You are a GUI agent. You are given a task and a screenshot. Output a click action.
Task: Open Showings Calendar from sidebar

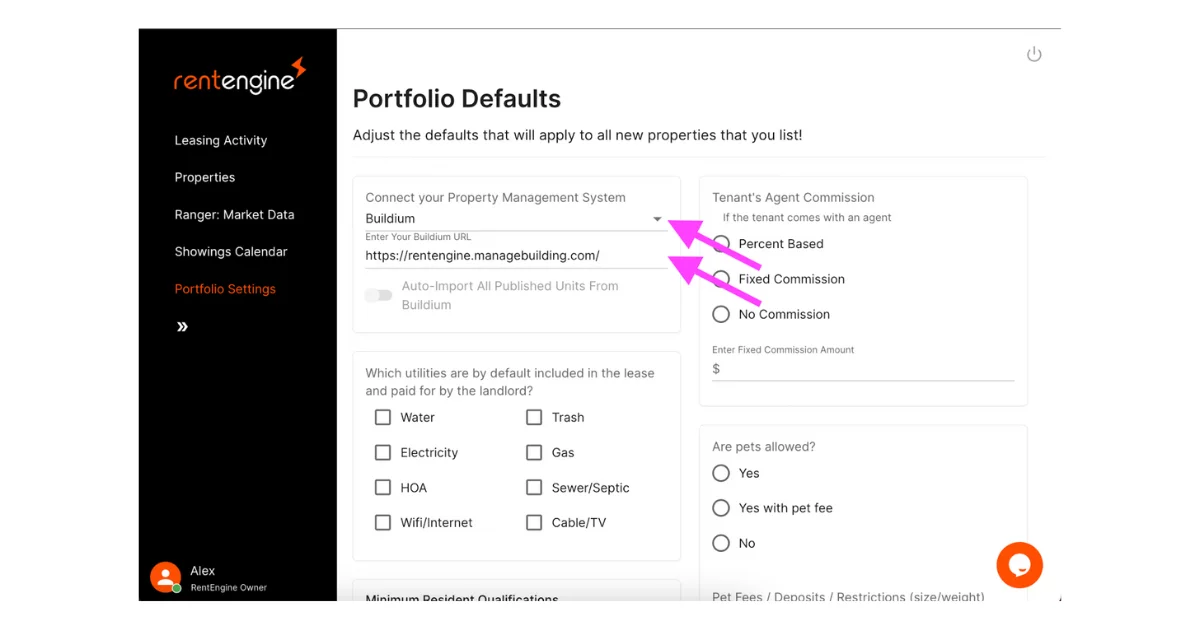click(231, 252)
